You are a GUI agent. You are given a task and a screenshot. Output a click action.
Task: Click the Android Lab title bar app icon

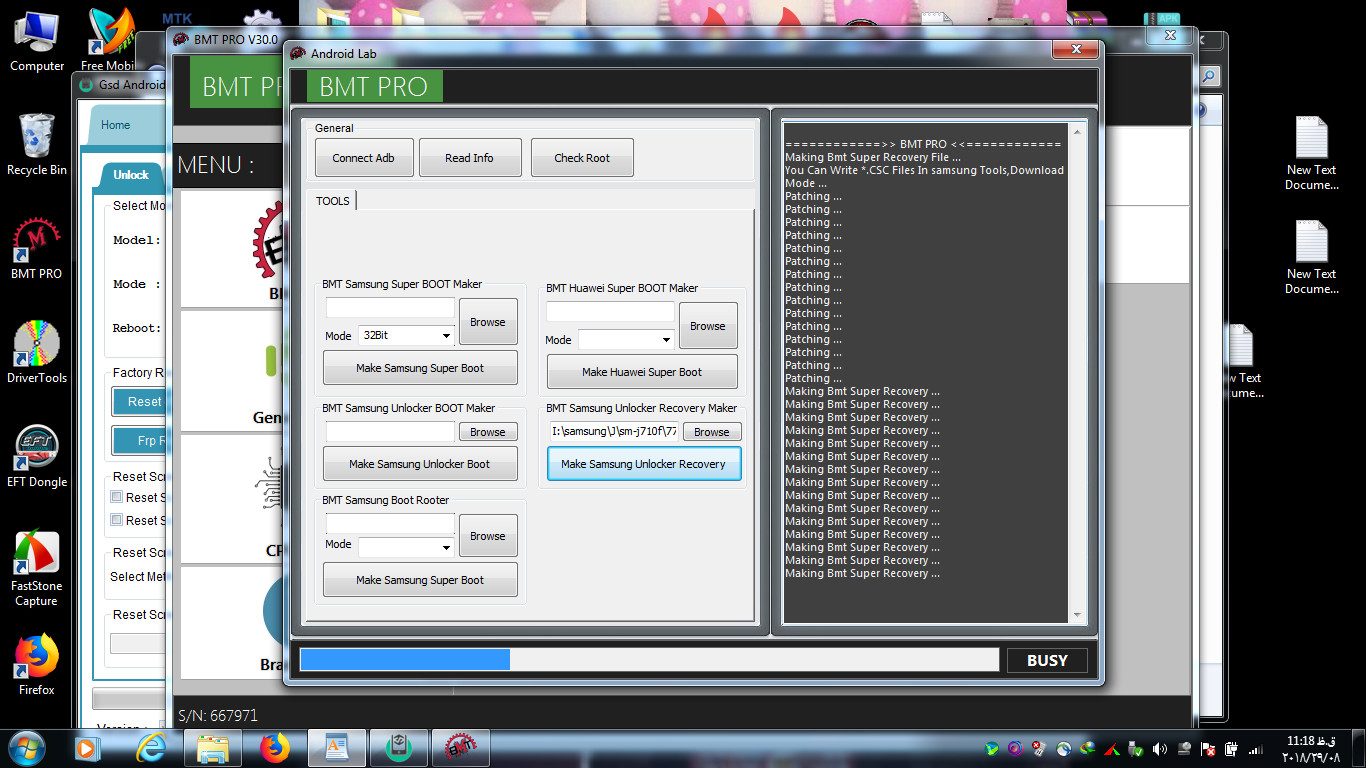298,53
